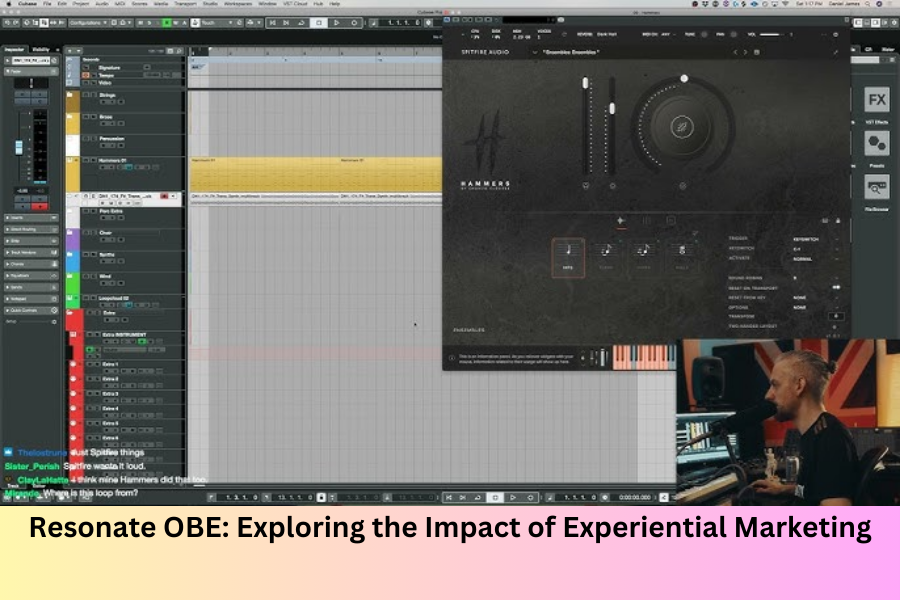Expand the Direct Routing section in Inspector
900x600 pixels.
pos(32,229)
